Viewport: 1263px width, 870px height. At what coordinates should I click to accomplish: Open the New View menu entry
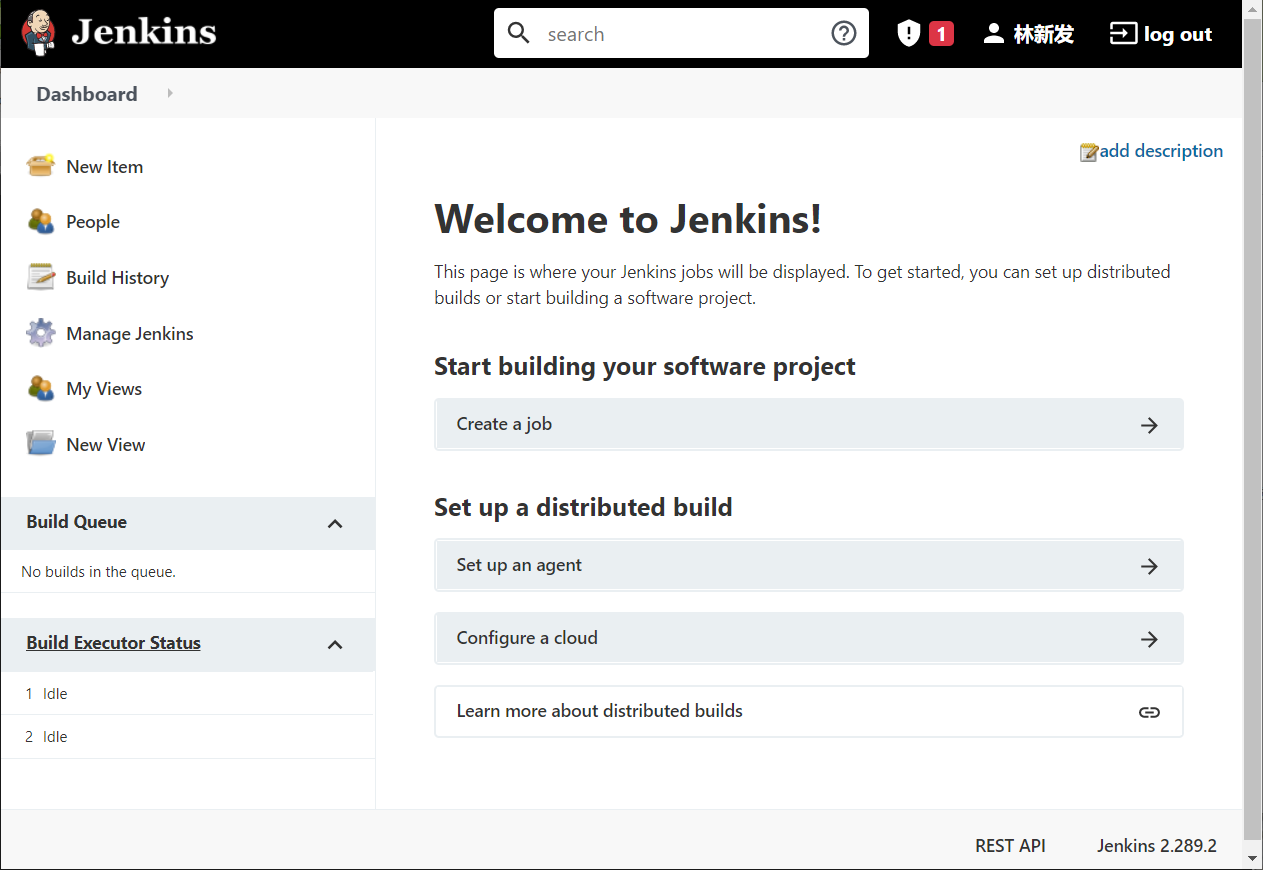coord(105,445)
